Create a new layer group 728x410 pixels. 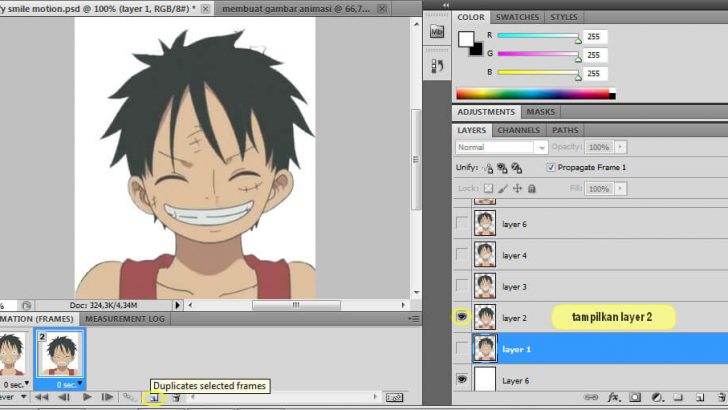pyautogui.click(x=678, y=397)
